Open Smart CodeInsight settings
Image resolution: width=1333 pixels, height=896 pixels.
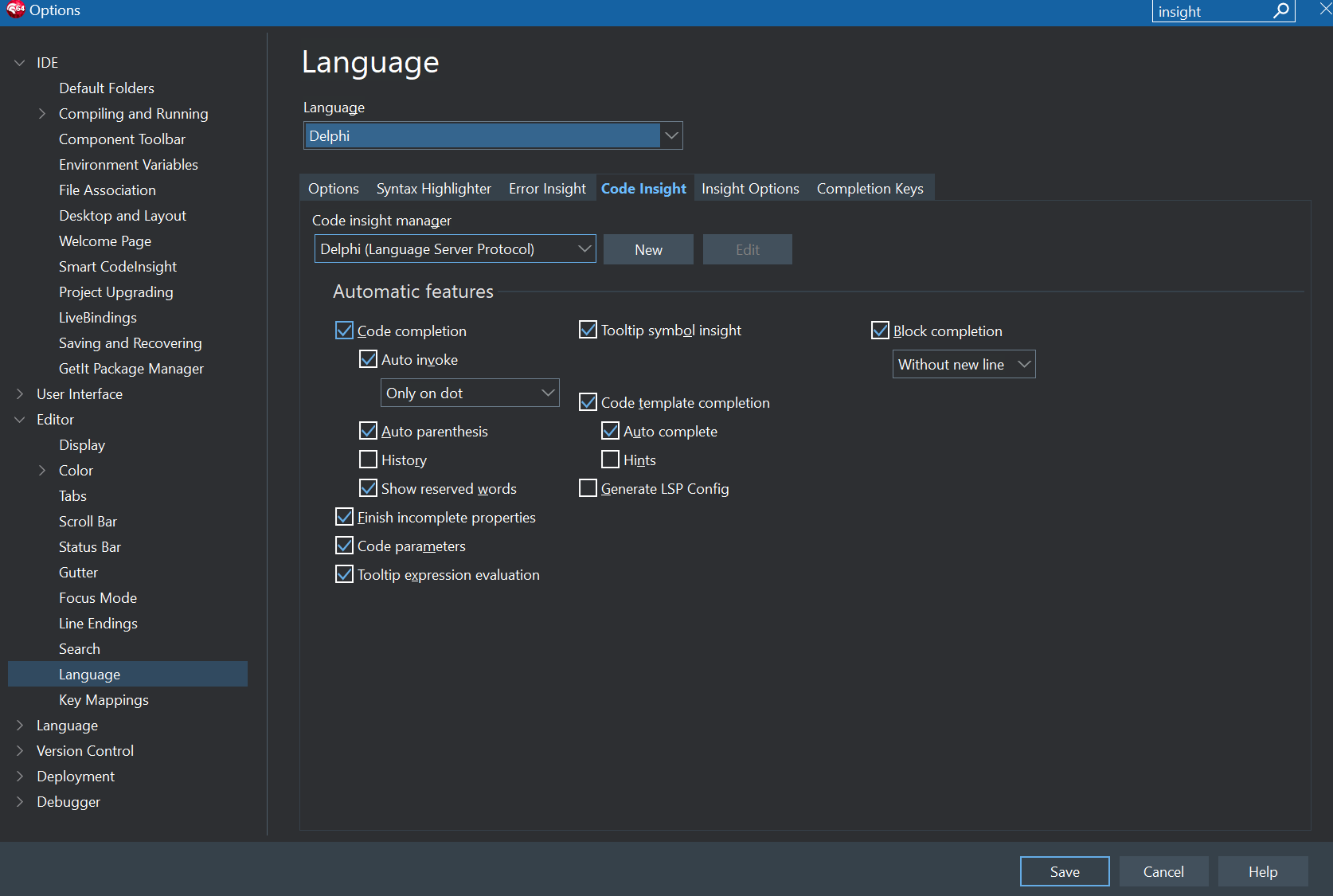(118, 267)
